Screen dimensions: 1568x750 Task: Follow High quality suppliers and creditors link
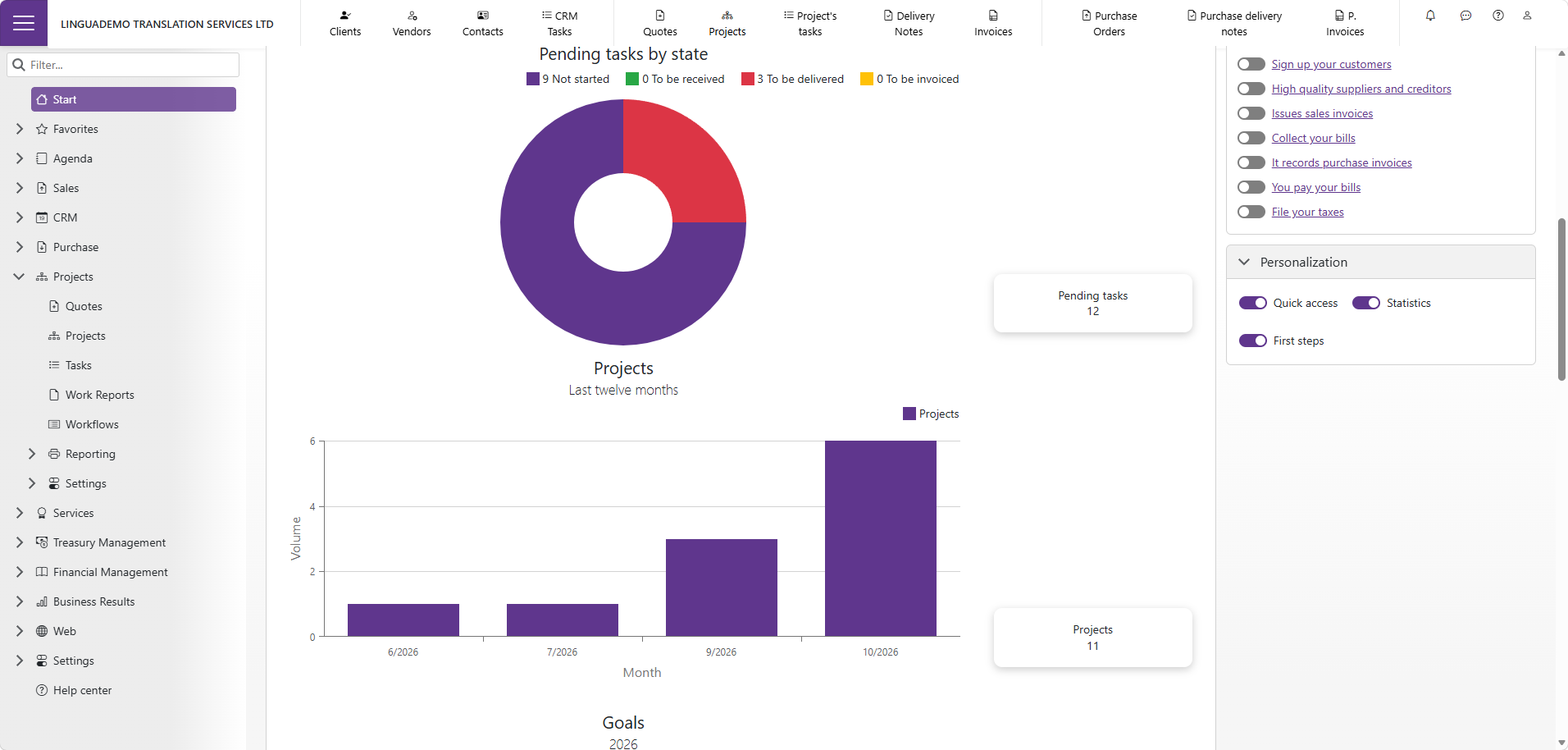point(1361,89)
